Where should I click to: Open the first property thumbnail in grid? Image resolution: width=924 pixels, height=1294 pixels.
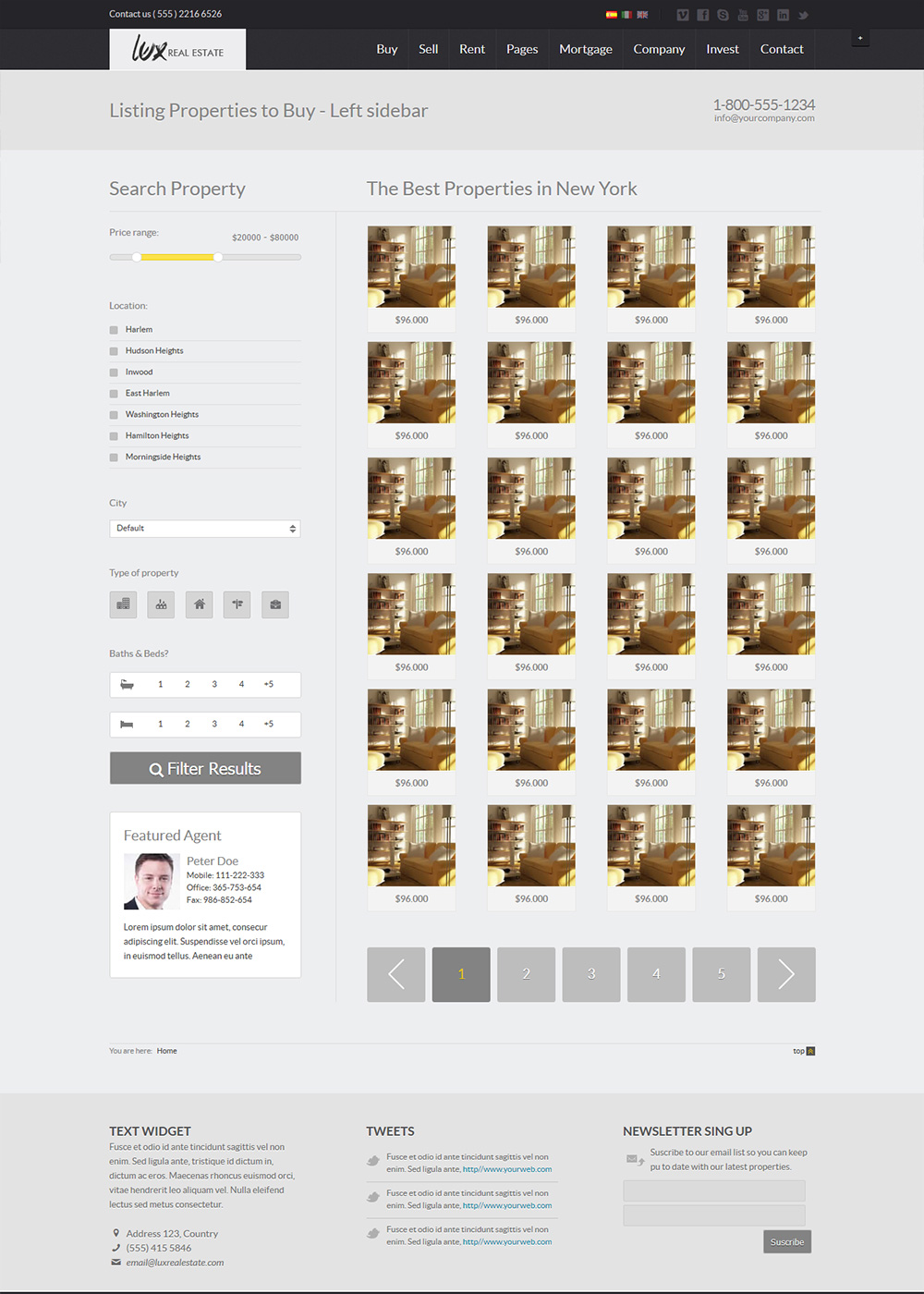pos(411,267)
